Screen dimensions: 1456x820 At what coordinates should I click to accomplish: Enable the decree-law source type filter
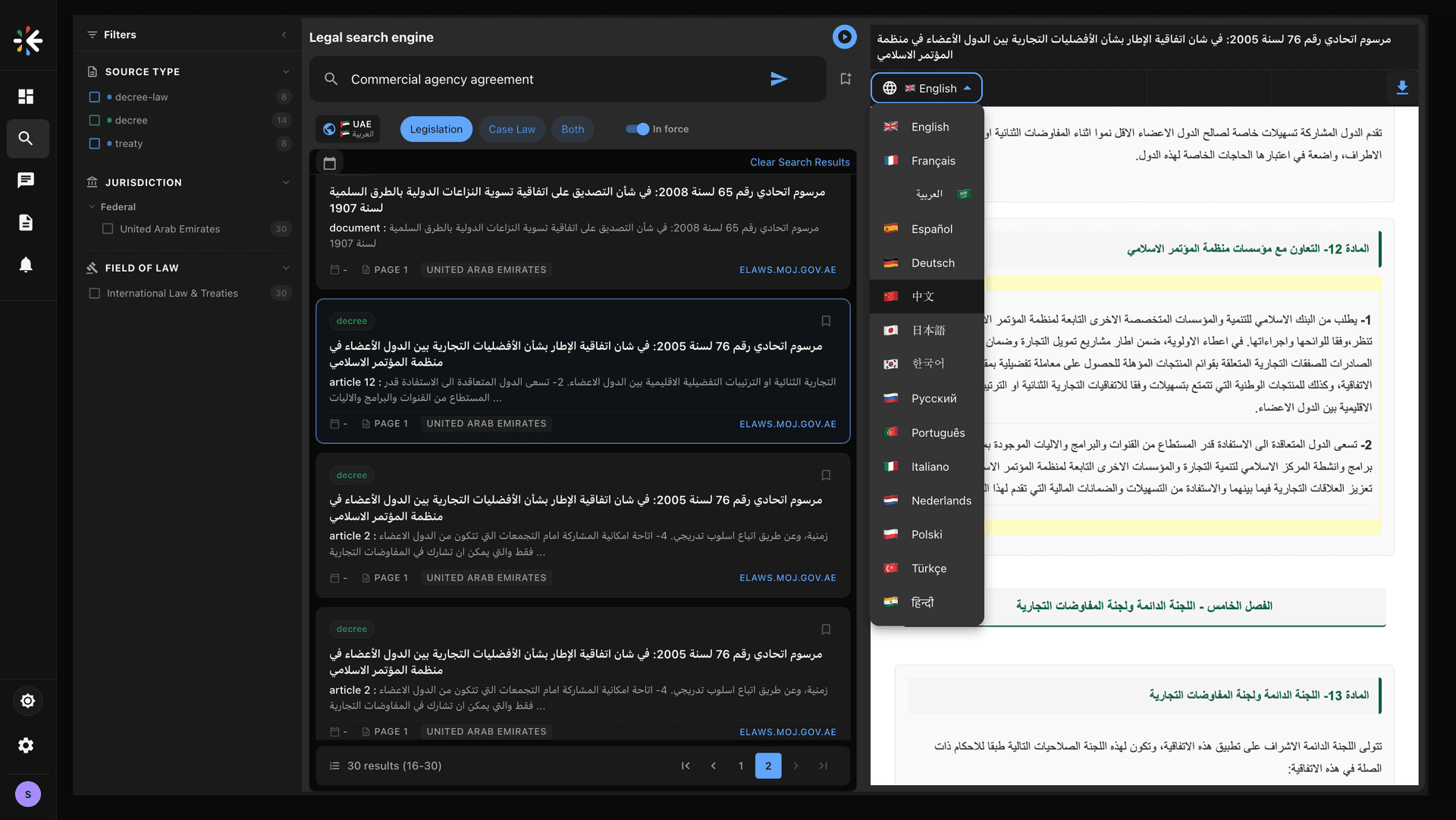[94, 96]
